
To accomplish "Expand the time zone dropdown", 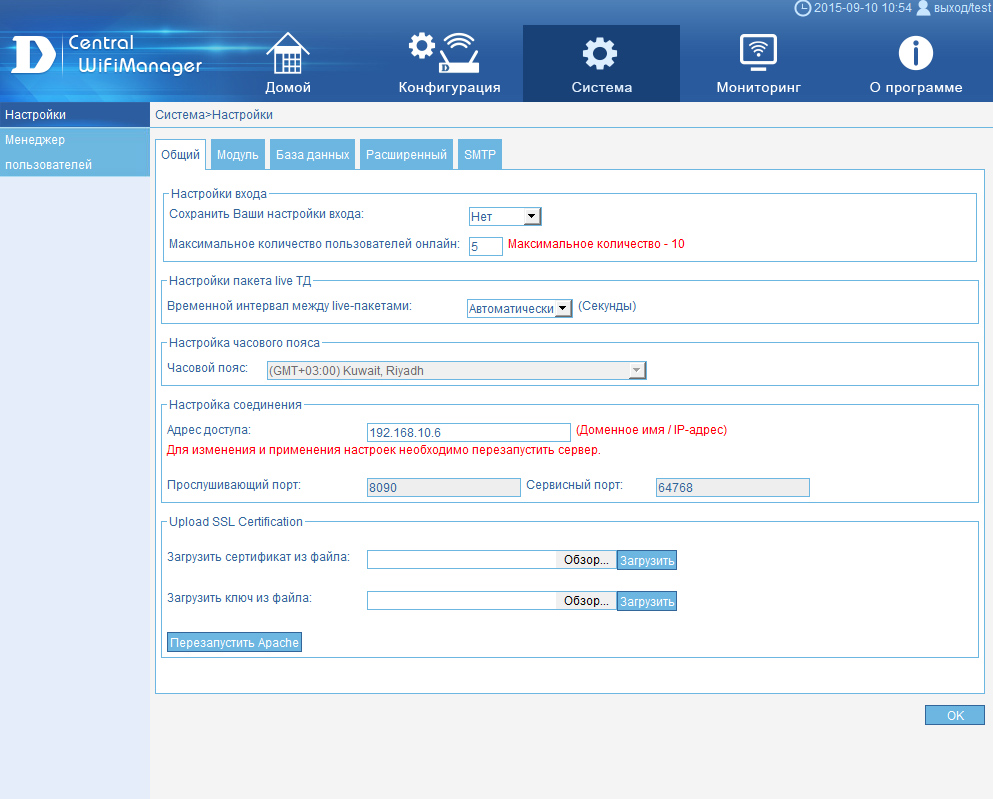I will pos(635,371).
